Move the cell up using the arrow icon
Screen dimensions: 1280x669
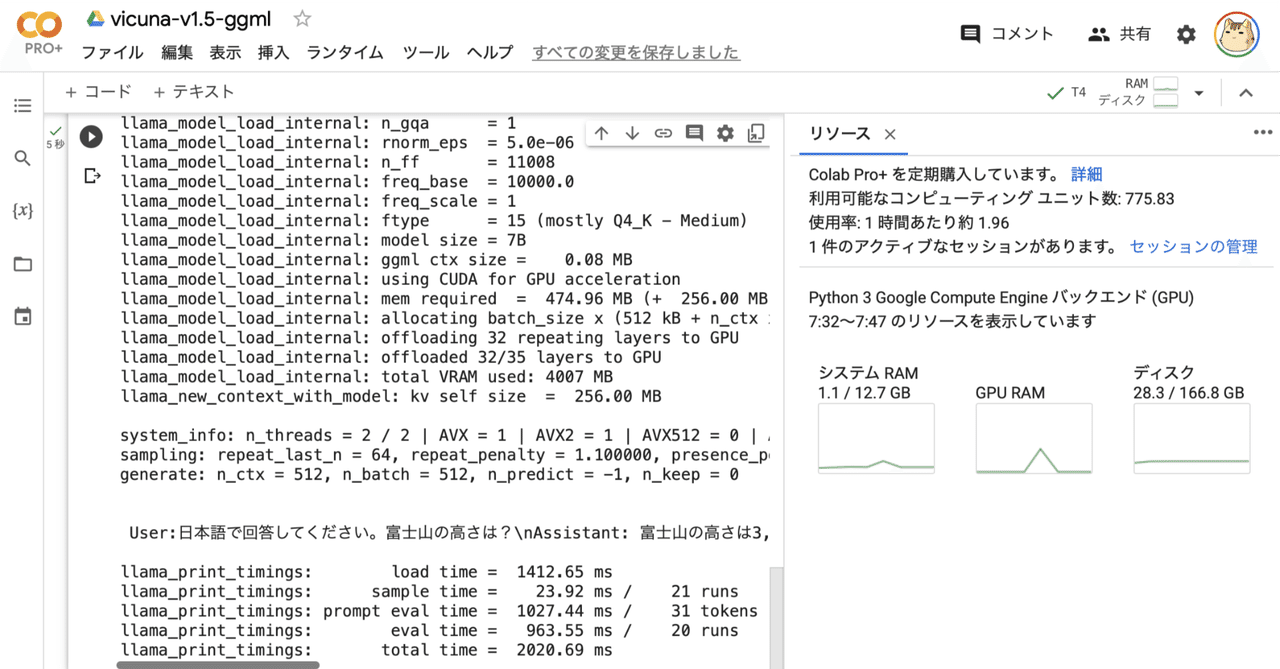pyautogui.click(x=601, y=132)
